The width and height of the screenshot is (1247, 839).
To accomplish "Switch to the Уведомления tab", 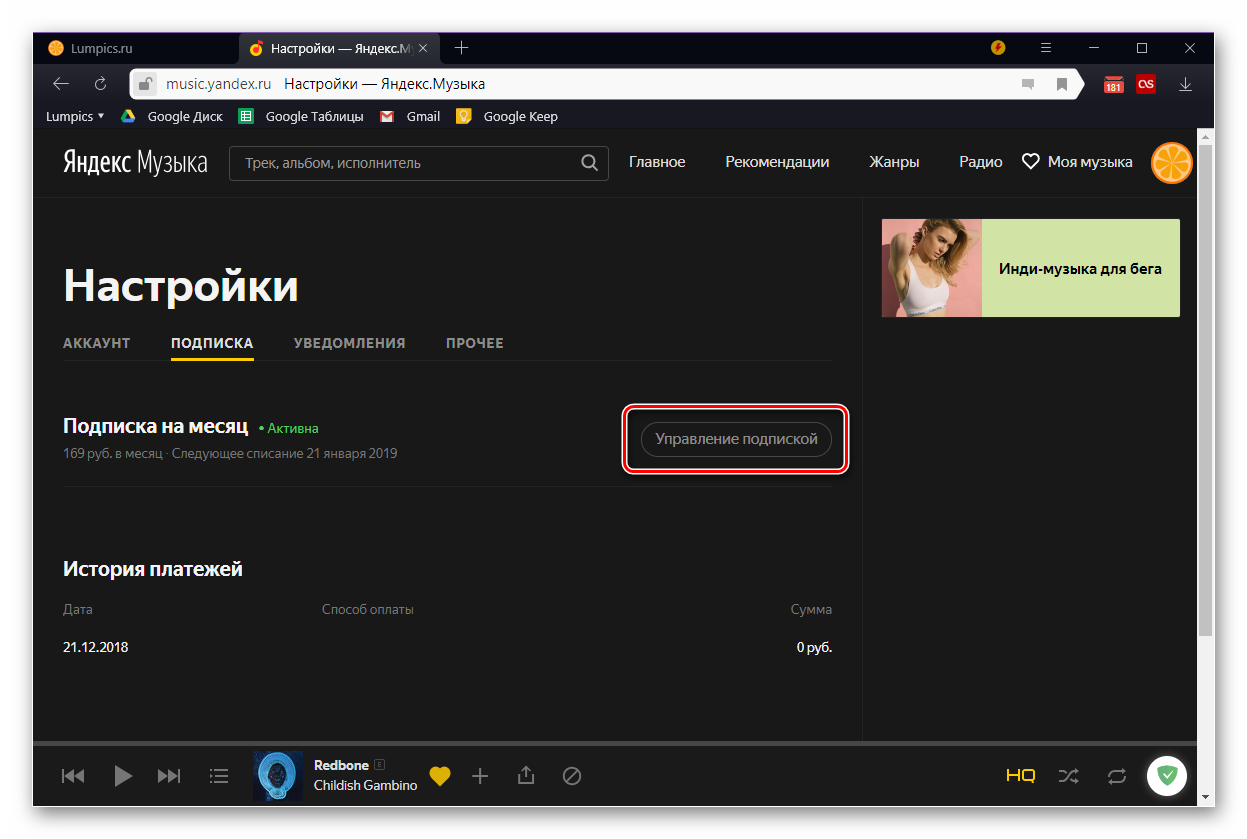I will (x=349, y=343).
